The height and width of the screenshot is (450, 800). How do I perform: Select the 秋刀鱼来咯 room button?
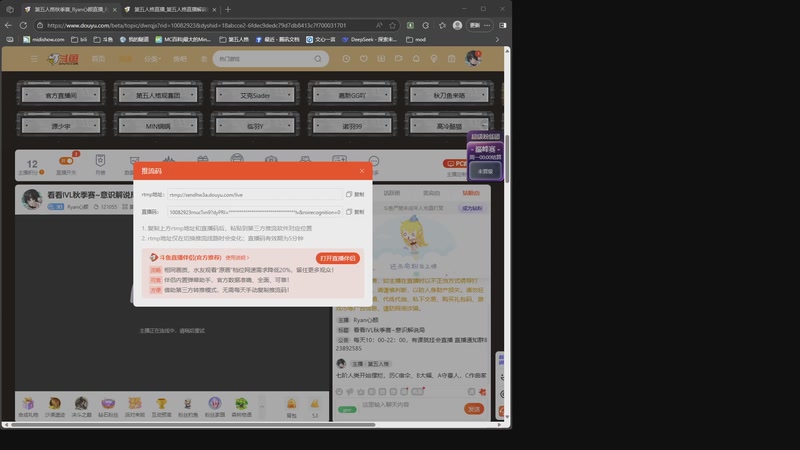pyautogui.click(x=449, y=95)
